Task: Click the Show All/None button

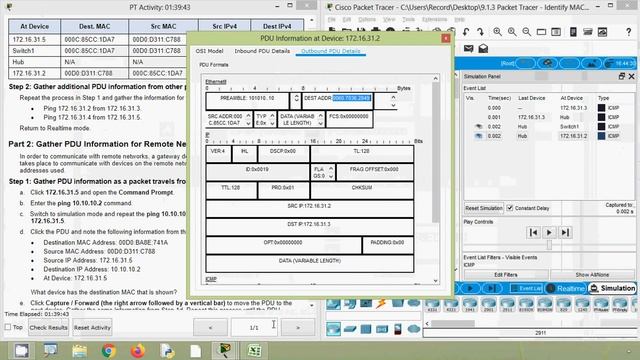Action: 592,275
